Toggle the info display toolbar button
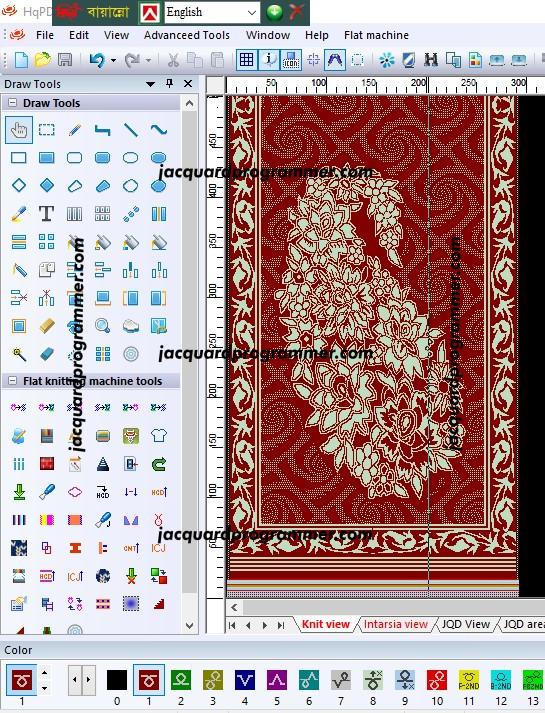This screenshot has height=713, width=545. 269,60
